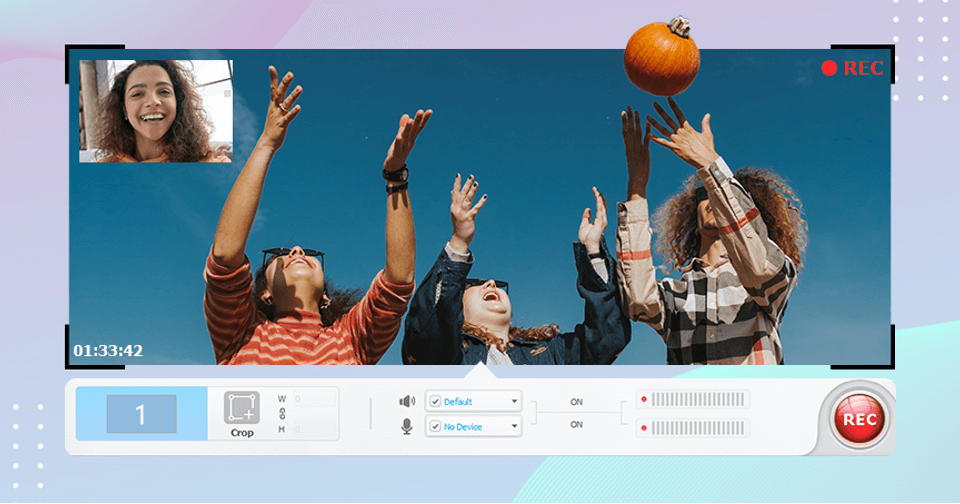
Task: Toggle the Default speaker checkbox
Action: pos(435,402)
